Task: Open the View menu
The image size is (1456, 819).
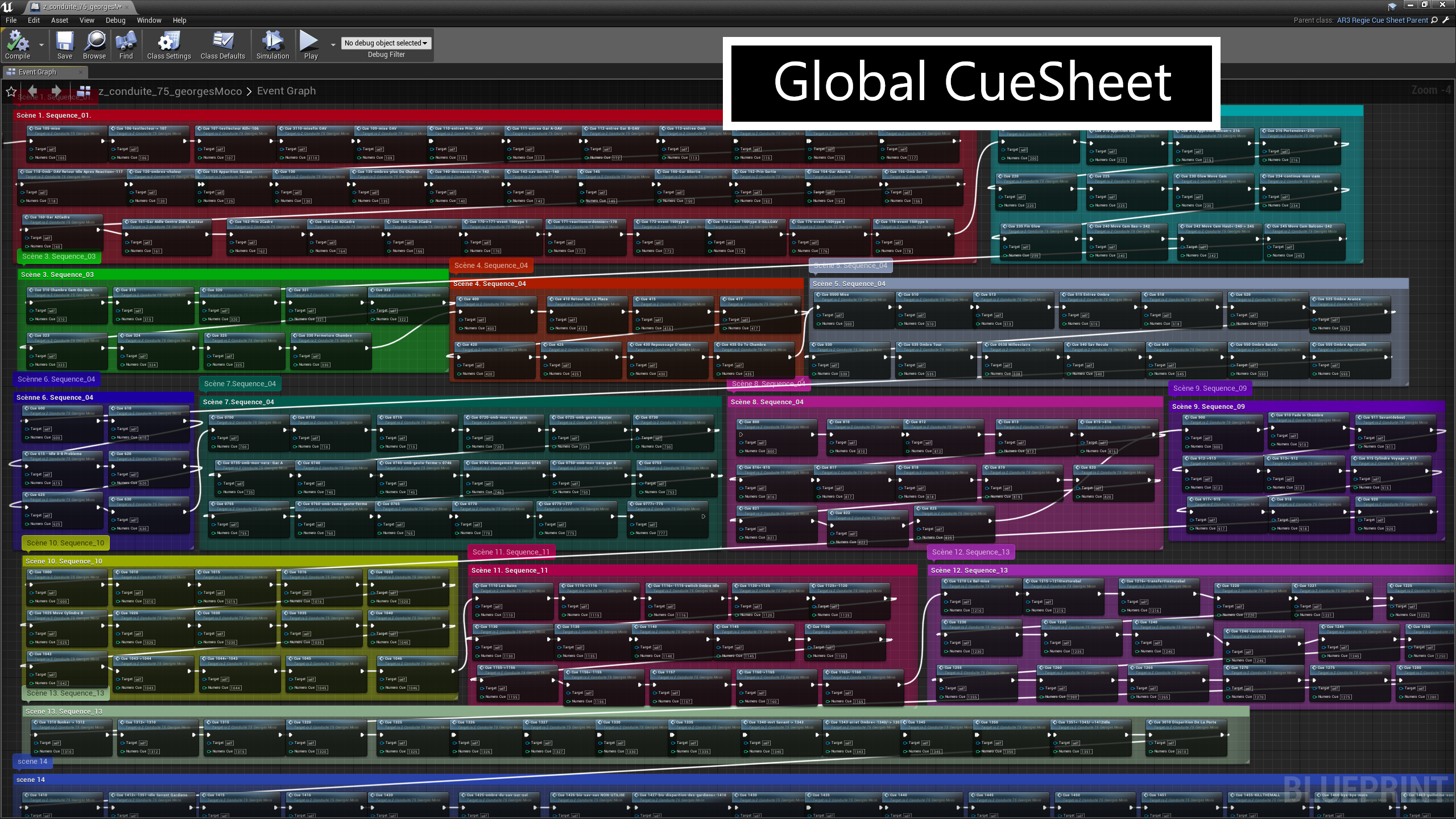Action: pos(86,20)
